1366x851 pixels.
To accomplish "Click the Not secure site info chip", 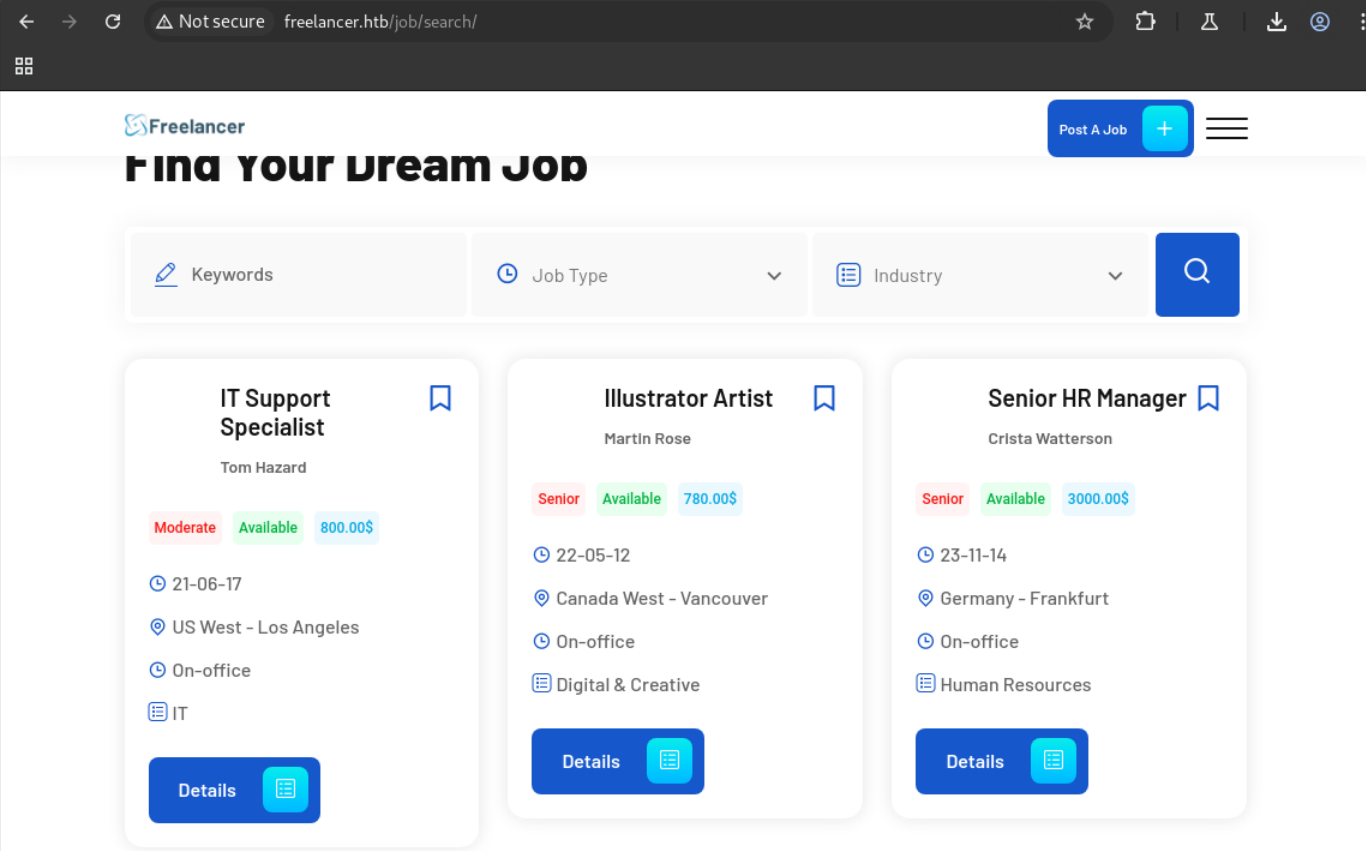I will 211,21.
